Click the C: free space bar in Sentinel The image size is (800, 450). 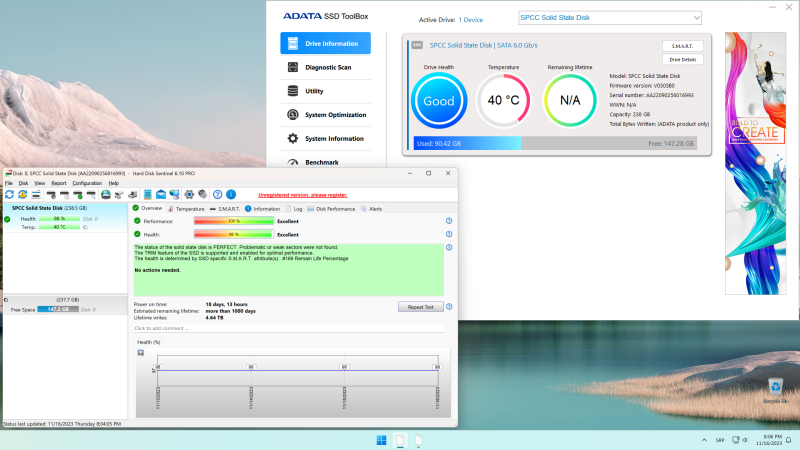(58, 309)
